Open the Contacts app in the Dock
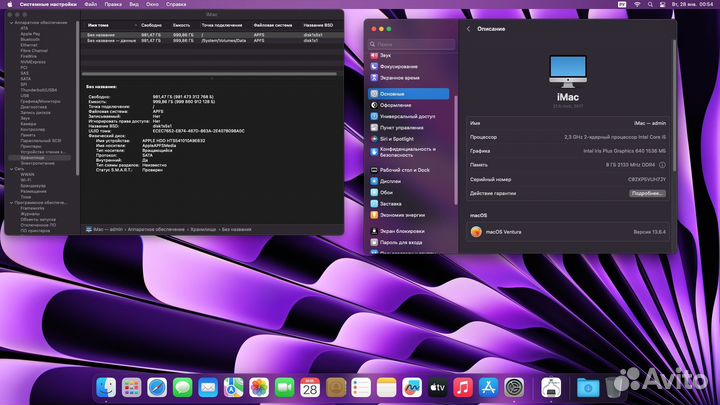This screenshot has height=405, width=720. click(x=336, y=388)
